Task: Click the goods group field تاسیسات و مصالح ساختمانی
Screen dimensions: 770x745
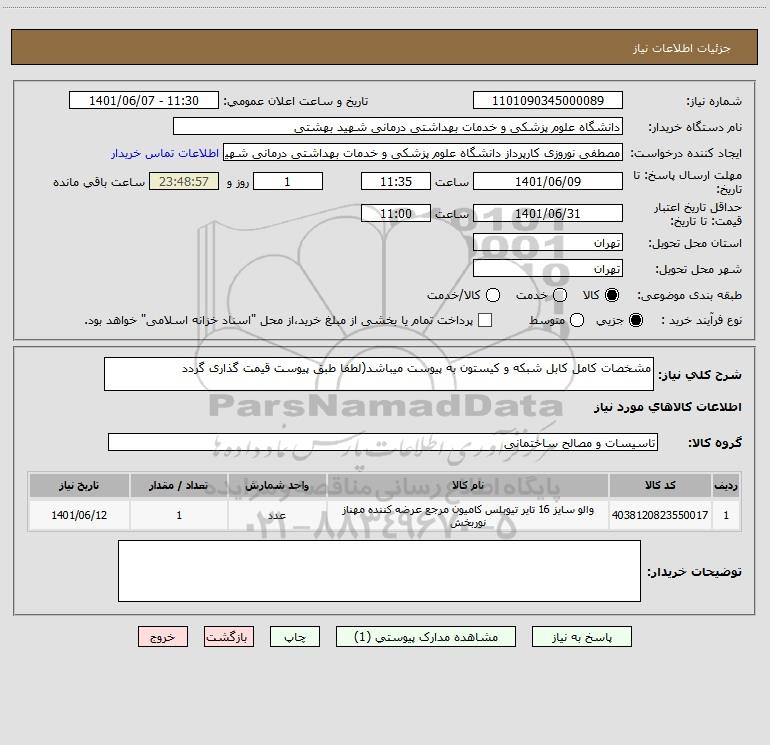Action: 383,442
